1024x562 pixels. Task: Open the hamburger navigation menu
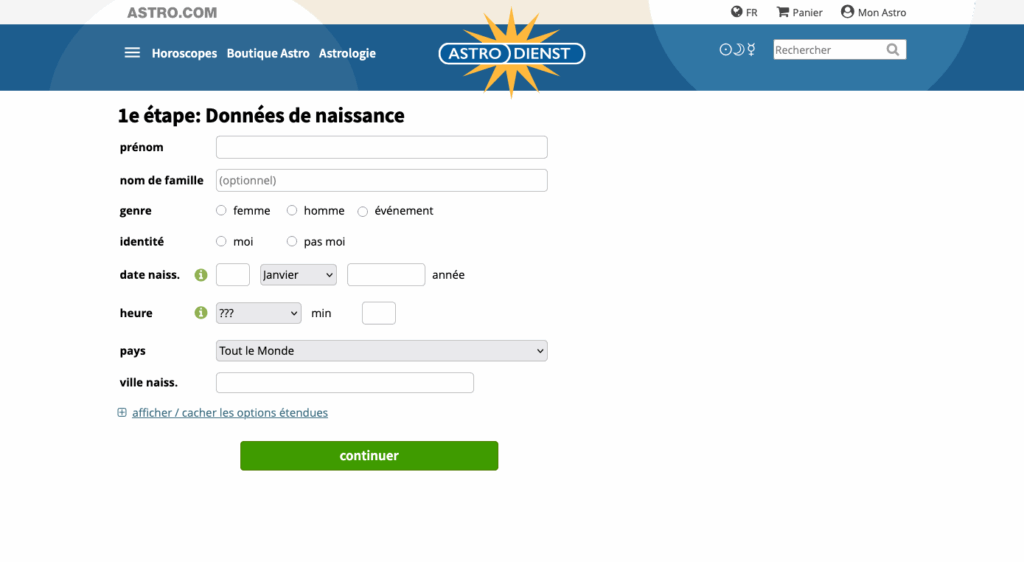(132, 53)
